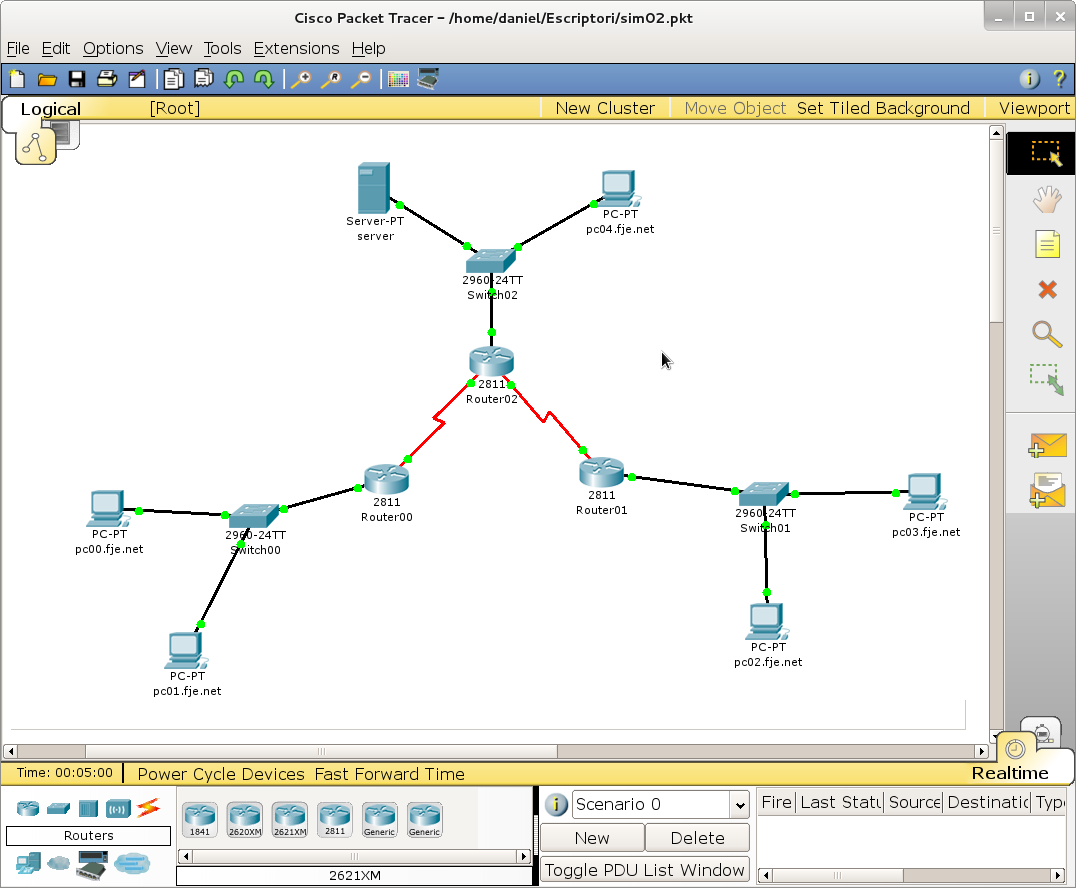Click Power Cycle Devices
The width and height of the screenshot is (1076, 888).
coord(221,774)
